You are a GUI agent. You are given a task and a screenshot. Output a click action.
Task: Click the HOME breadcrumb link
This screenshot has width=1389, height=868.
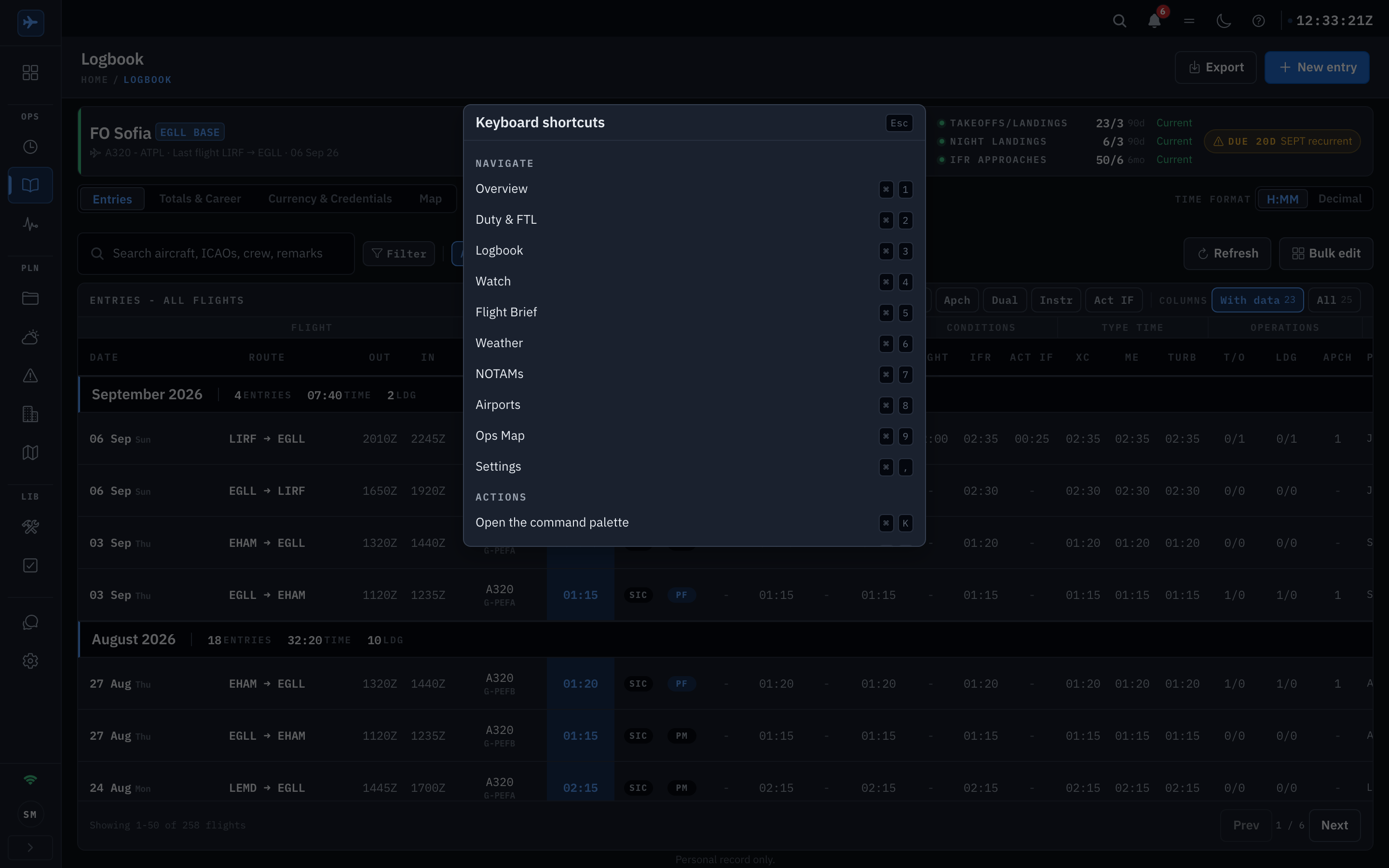(94, 80)
